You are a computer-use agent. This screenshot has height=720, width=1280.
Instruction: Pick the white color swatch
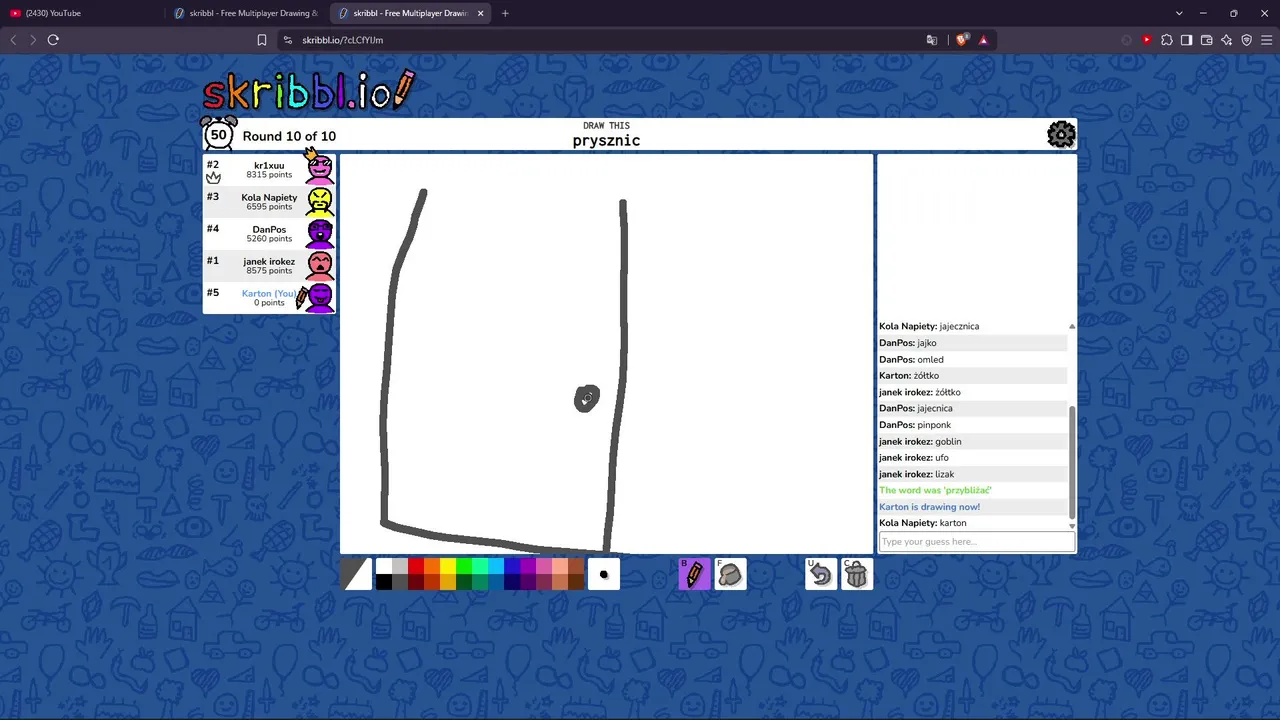pyautogui.click(x=384, y=566)
